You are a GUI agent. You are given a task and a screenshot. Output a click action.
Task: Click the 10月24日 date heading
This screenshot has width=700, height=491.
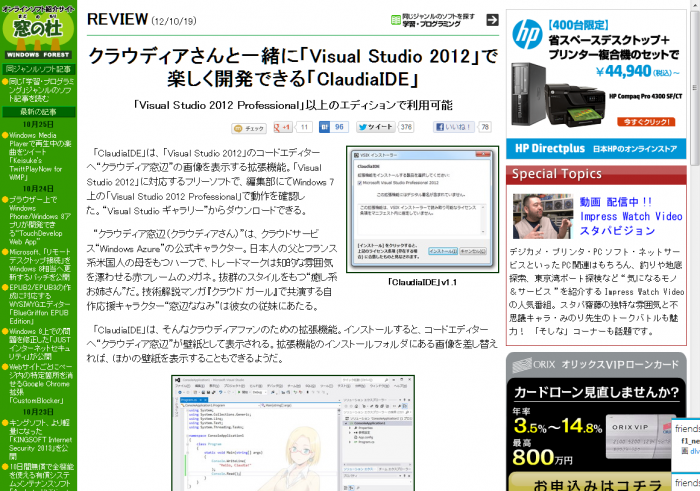[38, 189]
